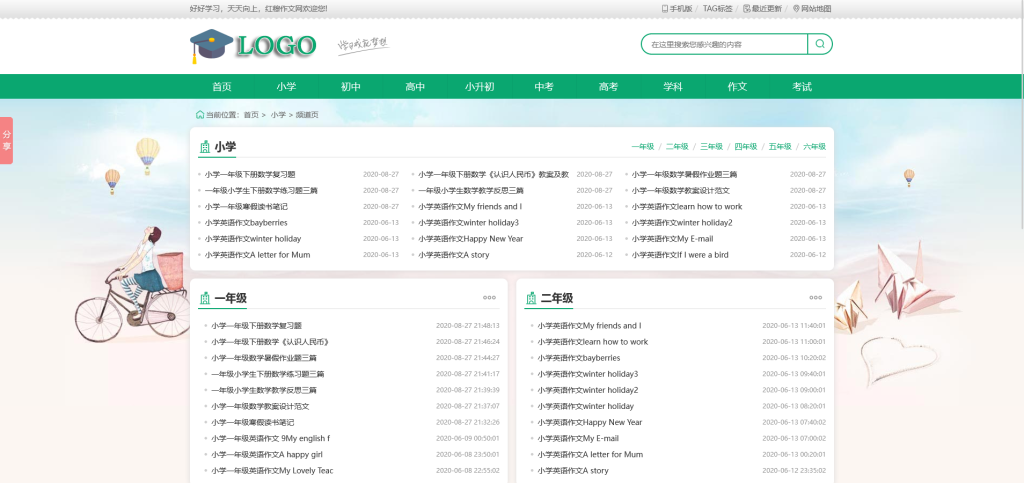The width and height of the screenshot is (1024, 483).
Task: Open 最近更新 recent updates in top bar
Action: pyautogui.click(x=764, y=8)
